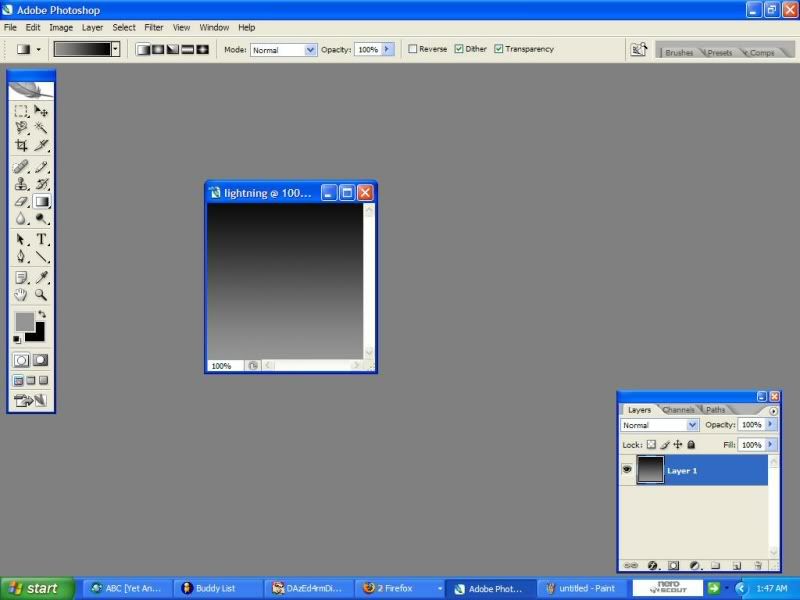This screenshot has width=800, height=600.
Task: Choose Diamond Gradient style
Action: pos(203,49)
